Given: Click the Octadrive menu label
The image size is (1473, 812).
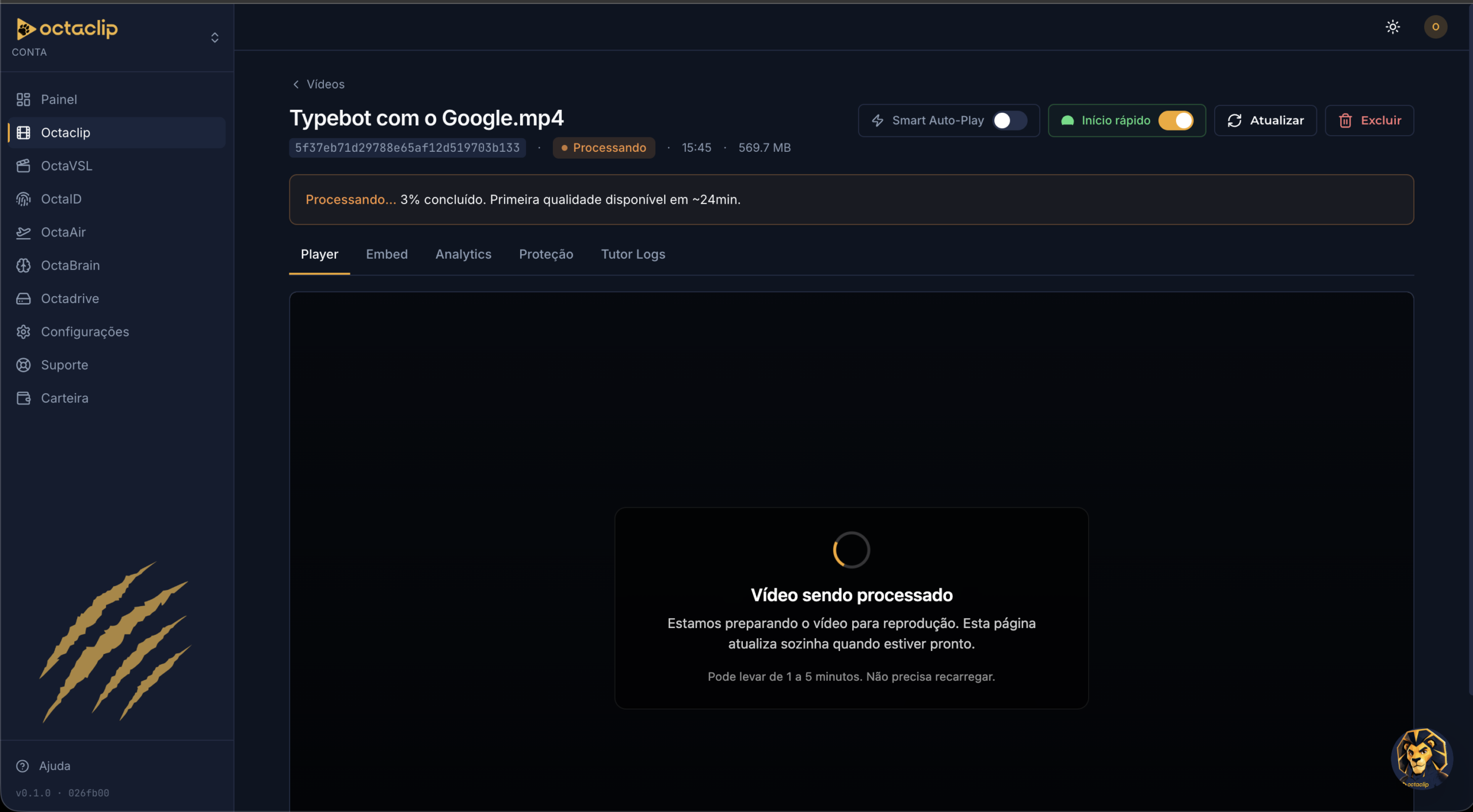Looking at the screenshot, I should [x=70, y=299].
